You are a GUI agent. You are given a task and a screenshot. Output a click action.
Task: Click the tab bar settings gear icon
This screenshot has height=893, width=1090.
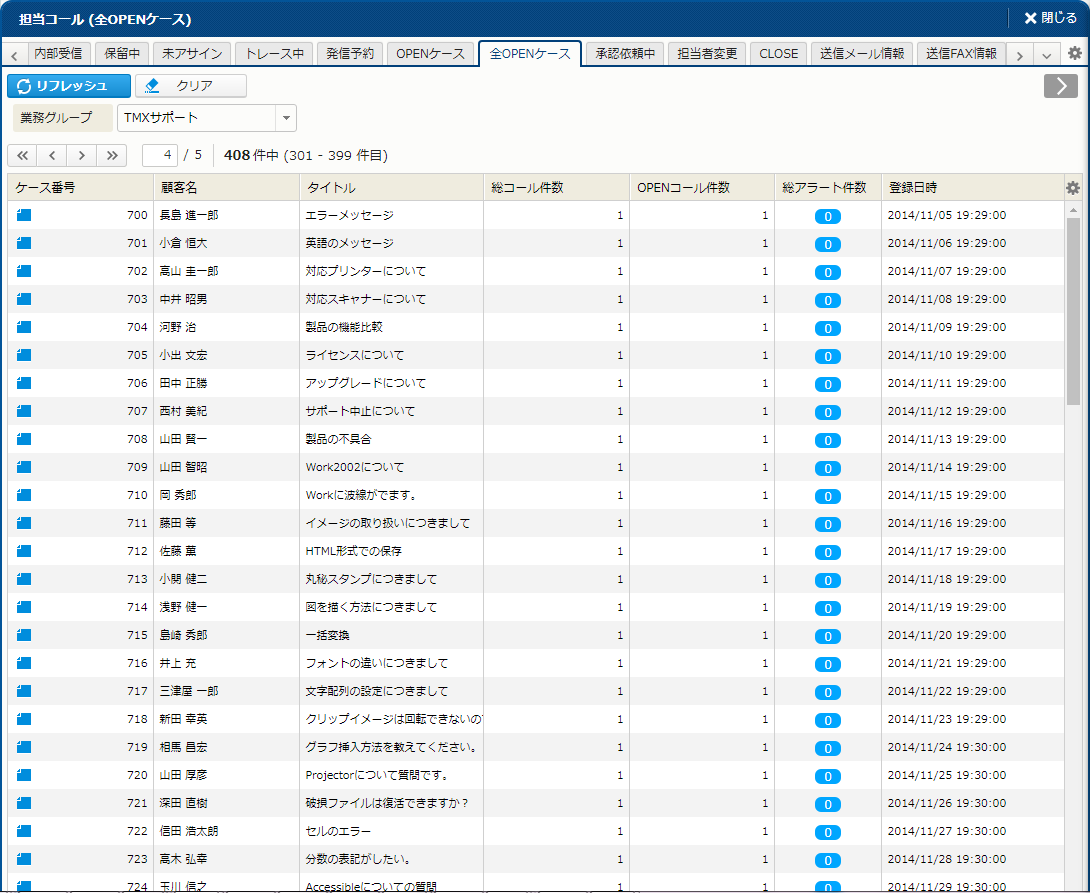[x=1074, y=54]
